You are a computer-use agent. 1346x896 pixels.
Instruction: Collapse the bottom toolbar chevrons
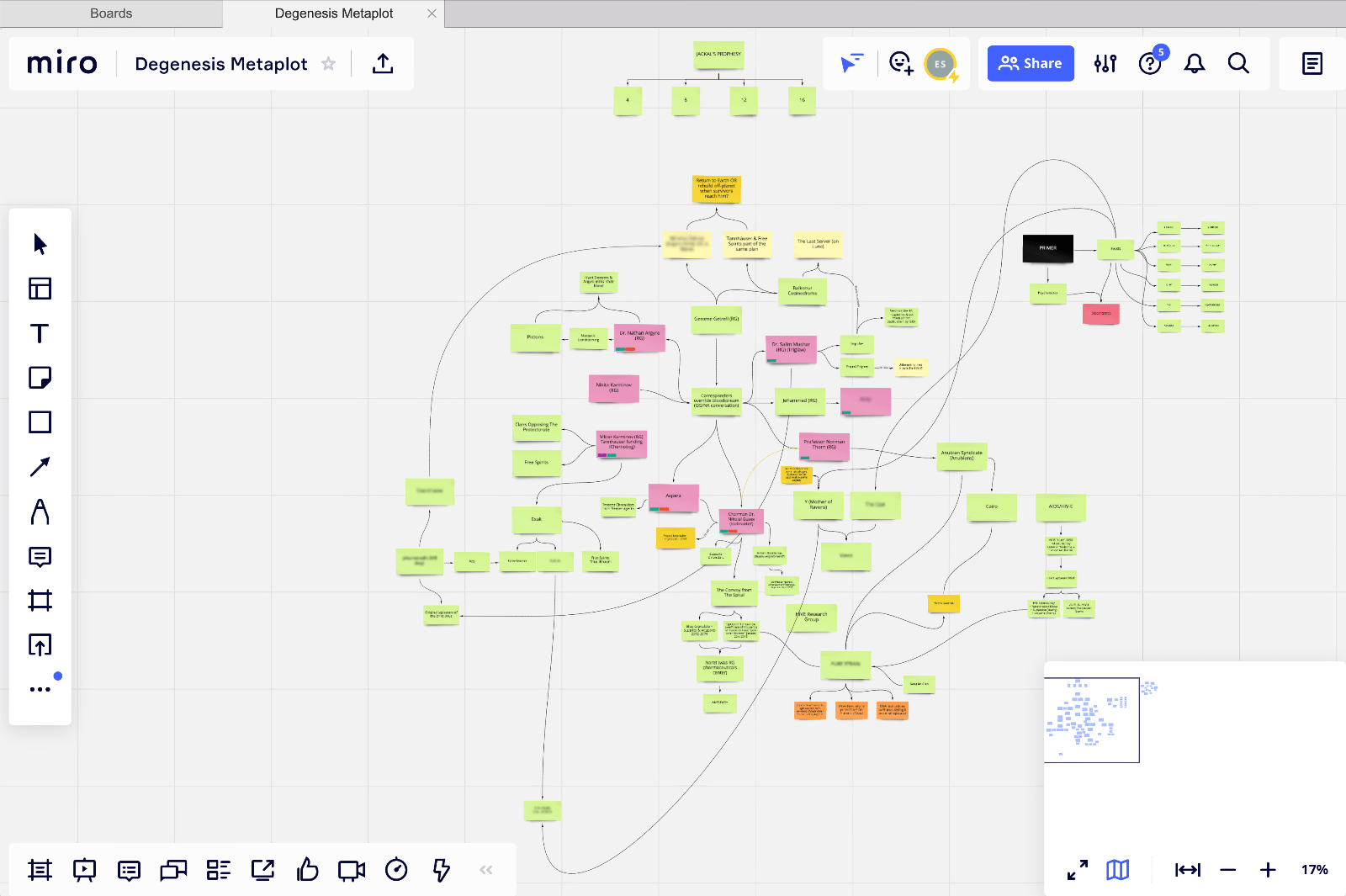(x=485, y=870)
